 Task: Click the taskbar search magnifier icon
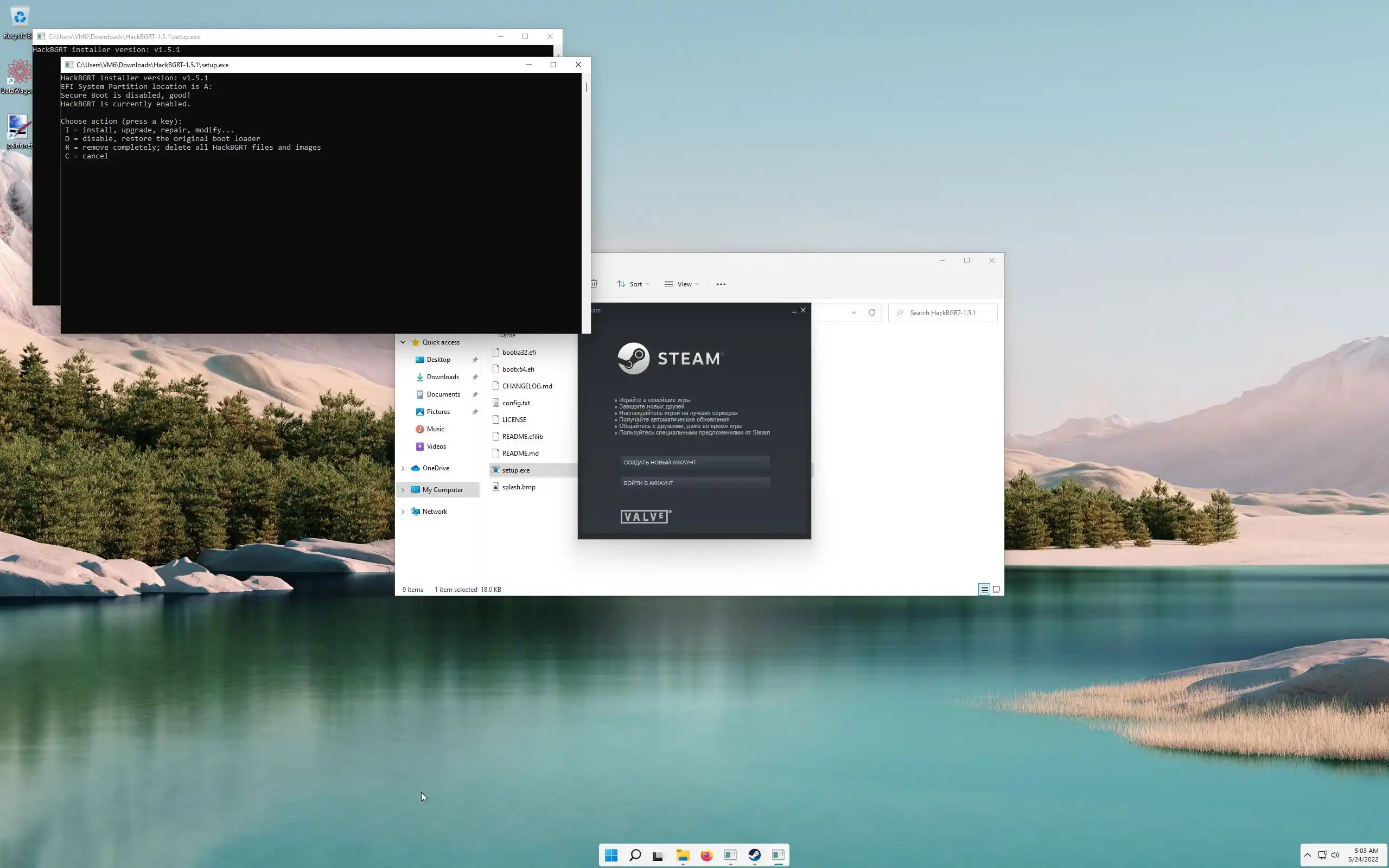pos(635,855)
